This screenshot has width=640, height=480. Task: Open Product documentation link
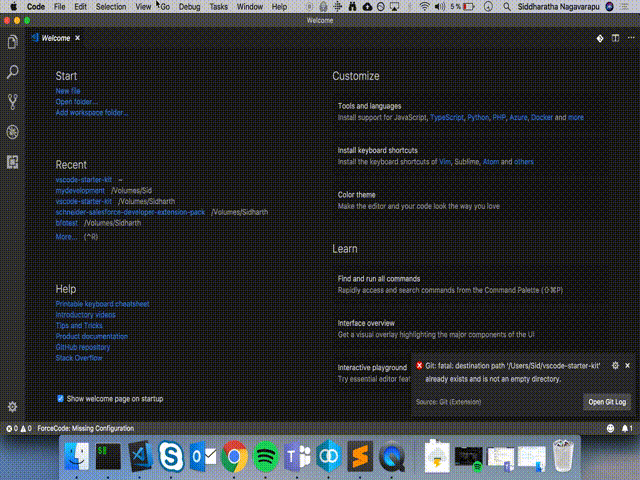point(91,336)
